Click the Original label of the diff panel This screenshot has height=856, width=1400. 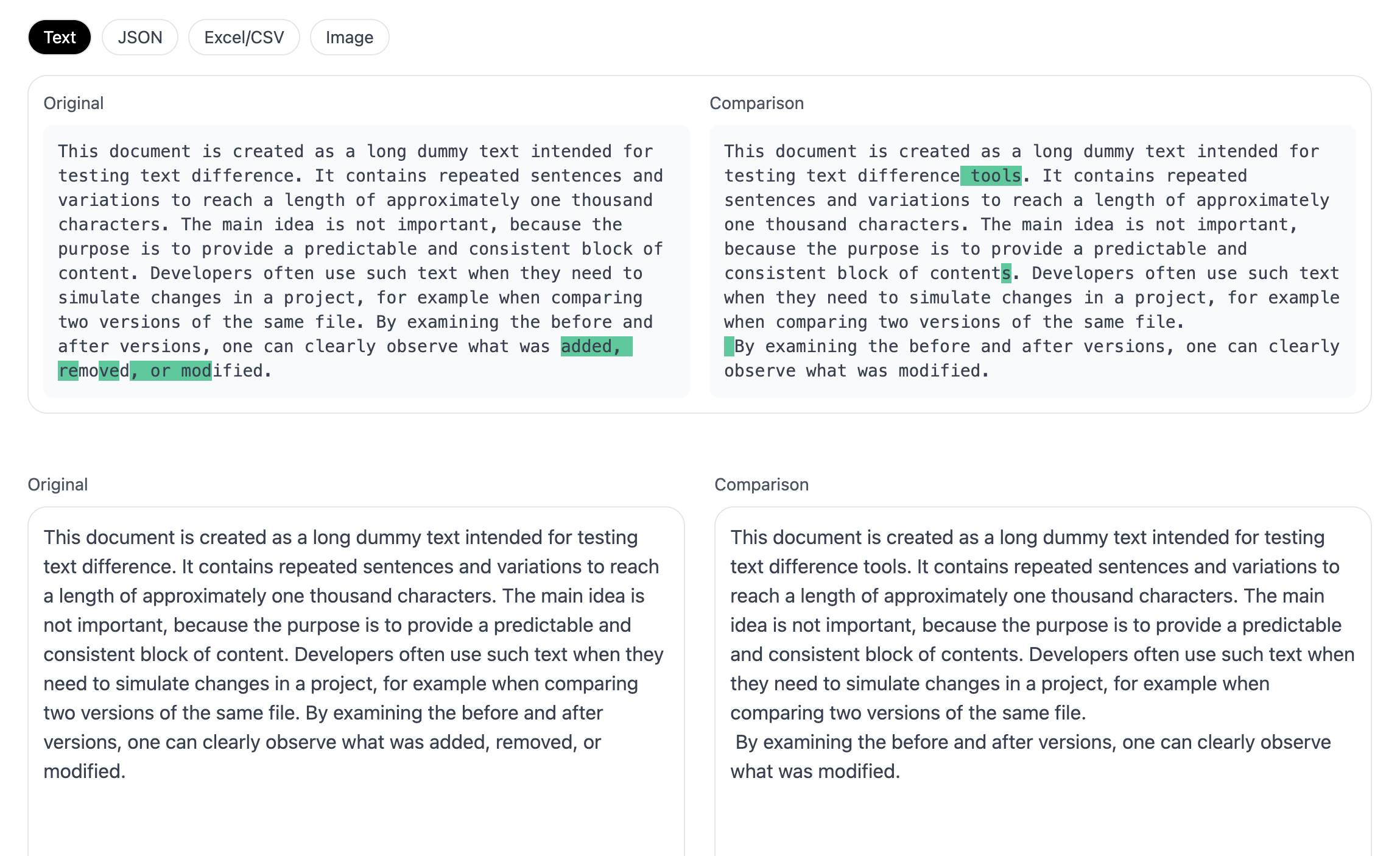point(74,104)
